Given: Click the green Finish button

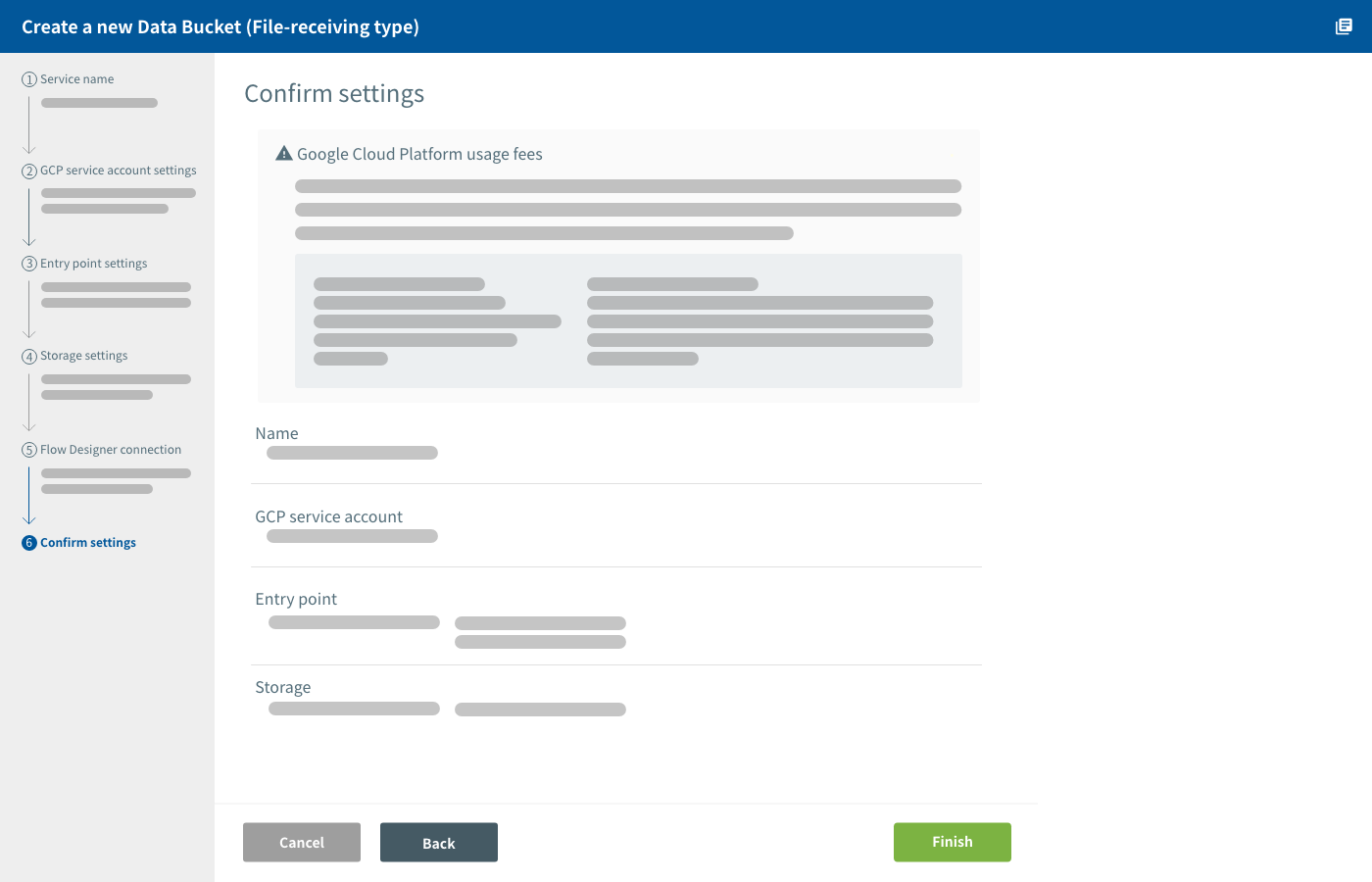Looking at the screenshot, I should 953,842.
